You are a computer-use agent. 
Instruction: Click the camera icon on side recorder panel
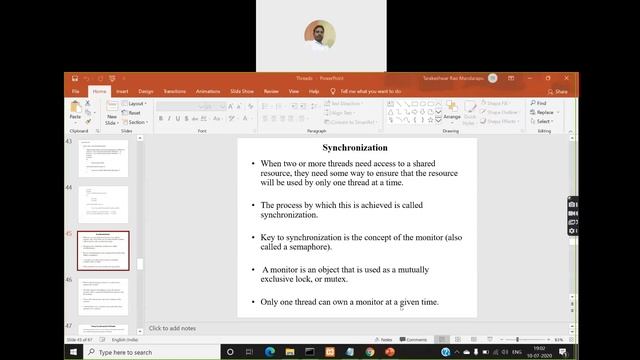tap(572, 204)
